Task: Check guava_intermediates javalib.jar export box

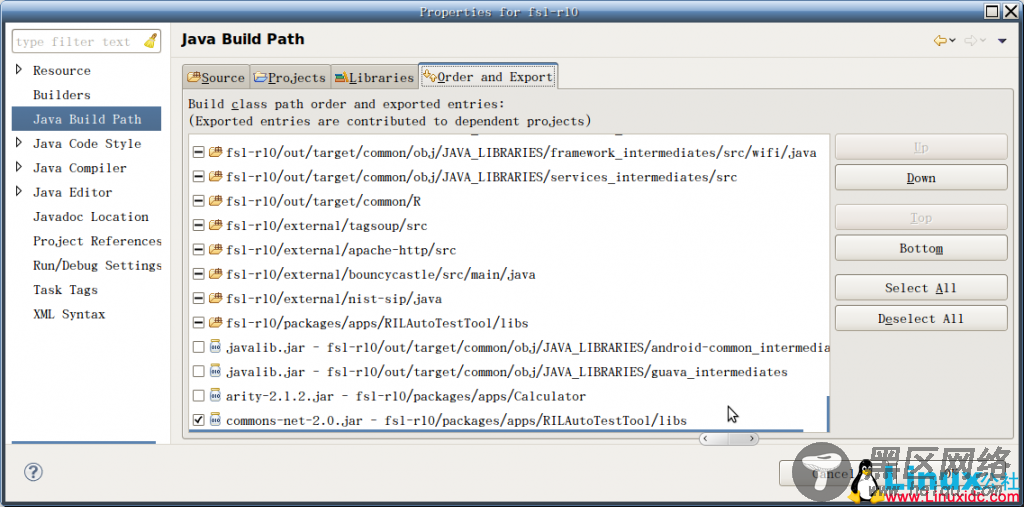Action: tap(199, 372)
